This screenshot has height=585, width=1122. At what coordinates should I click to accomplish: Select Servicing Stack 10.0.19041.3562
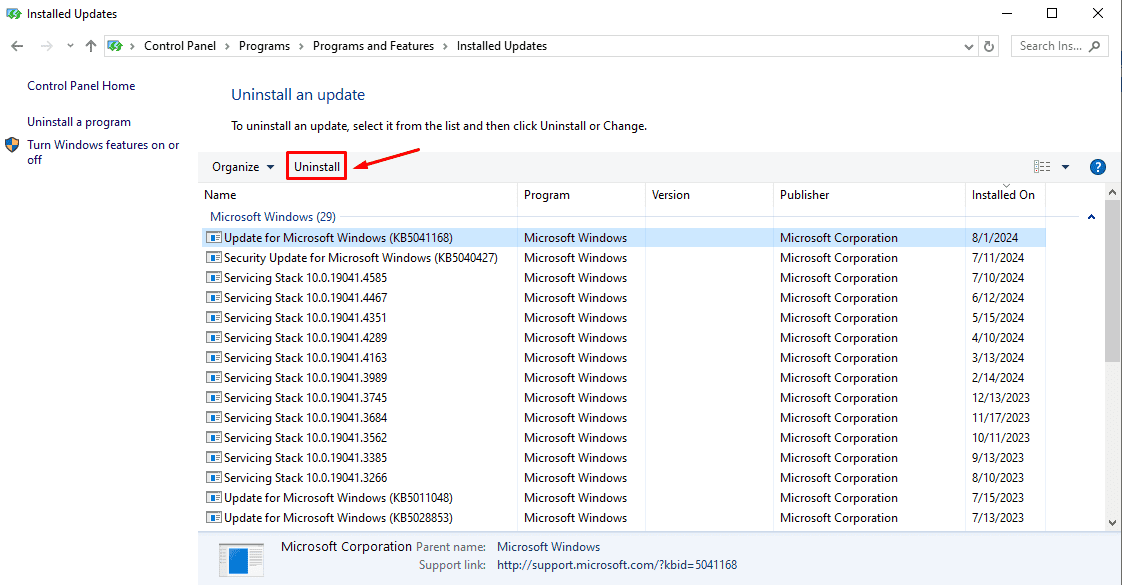point(624,438)
